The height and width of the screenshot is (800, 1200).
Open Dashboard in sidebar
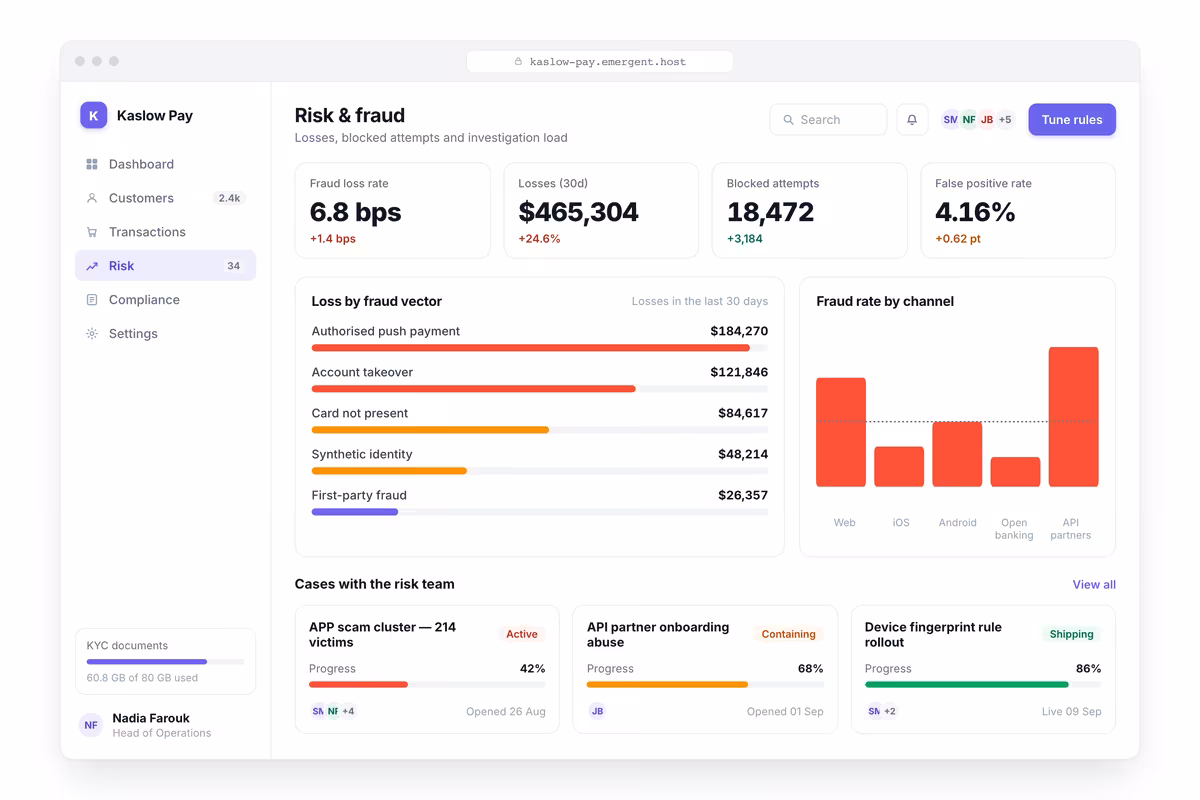pos(165,164)
